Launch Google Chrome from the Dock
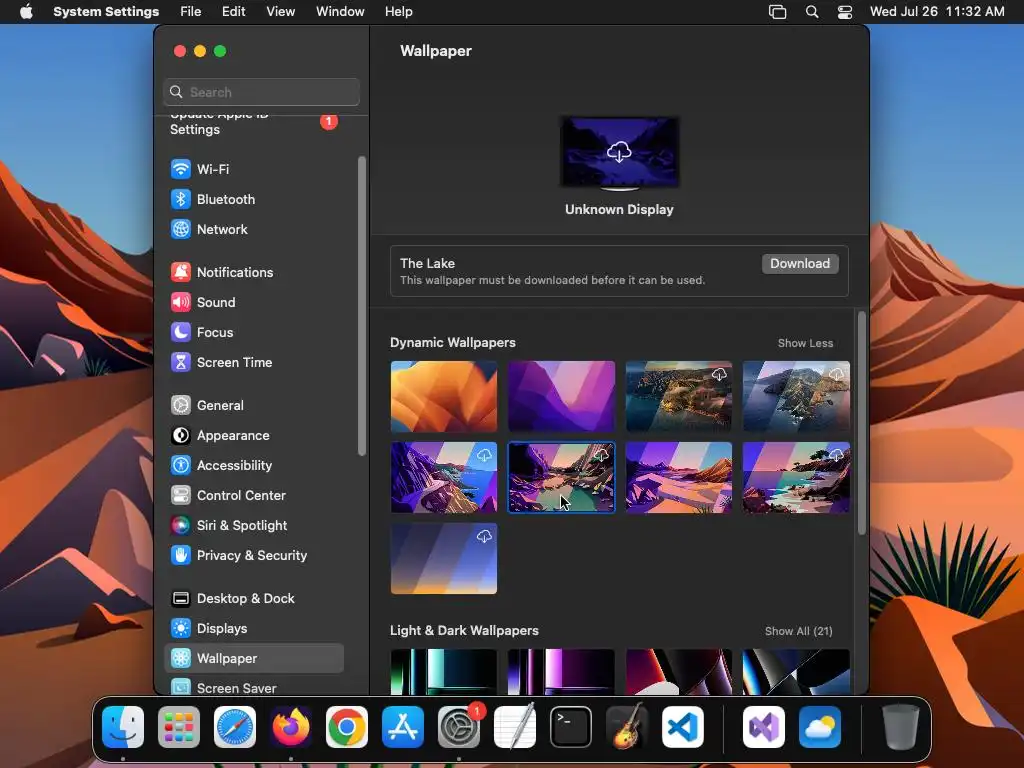1024x768 pixels. (347, 727)
